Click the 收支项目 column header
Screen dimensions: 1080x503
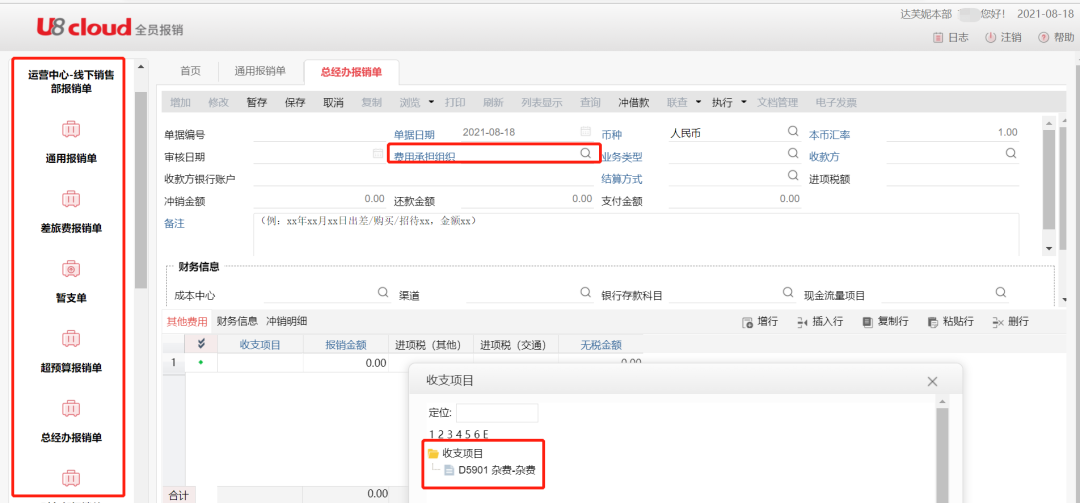[260, 345]
